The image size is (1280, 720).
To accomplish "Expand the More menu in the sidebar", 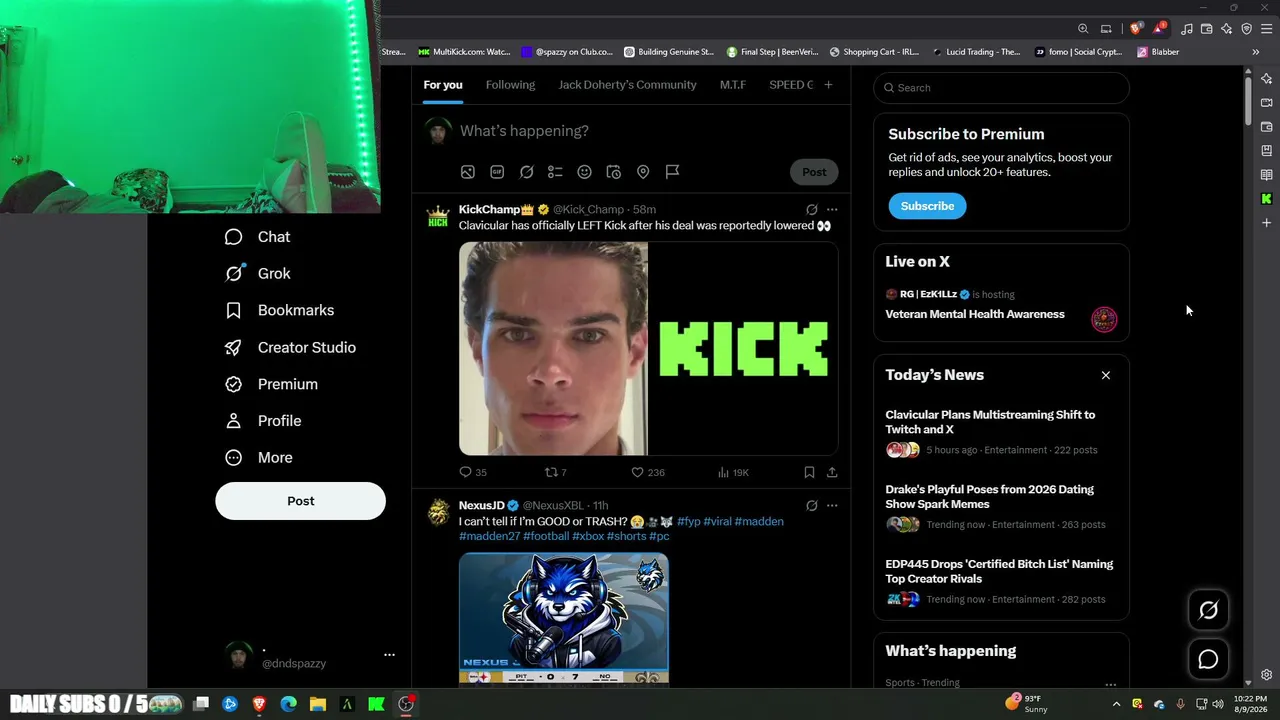I will tap(259, 458).
